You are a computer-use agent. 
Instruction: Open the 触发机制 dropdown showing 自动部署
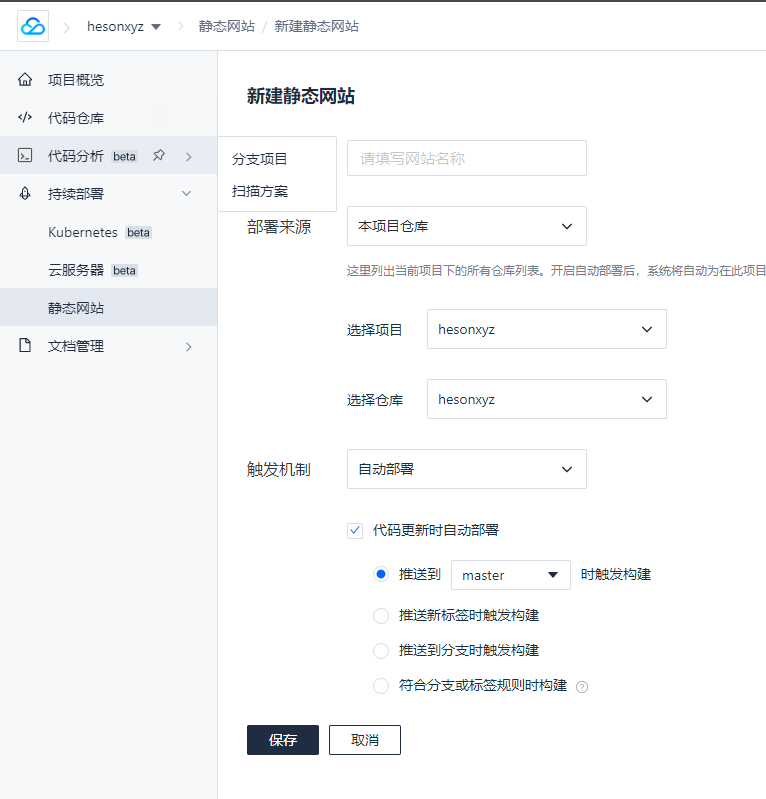467,469
